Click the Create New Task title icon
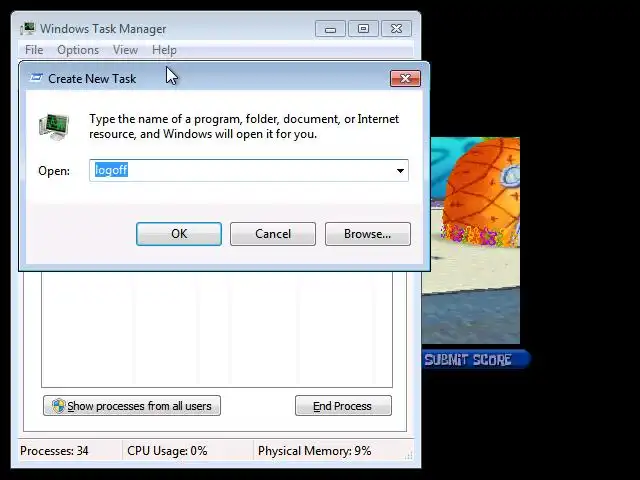This screenshot has height=480, width=640. tap(36, 78)
